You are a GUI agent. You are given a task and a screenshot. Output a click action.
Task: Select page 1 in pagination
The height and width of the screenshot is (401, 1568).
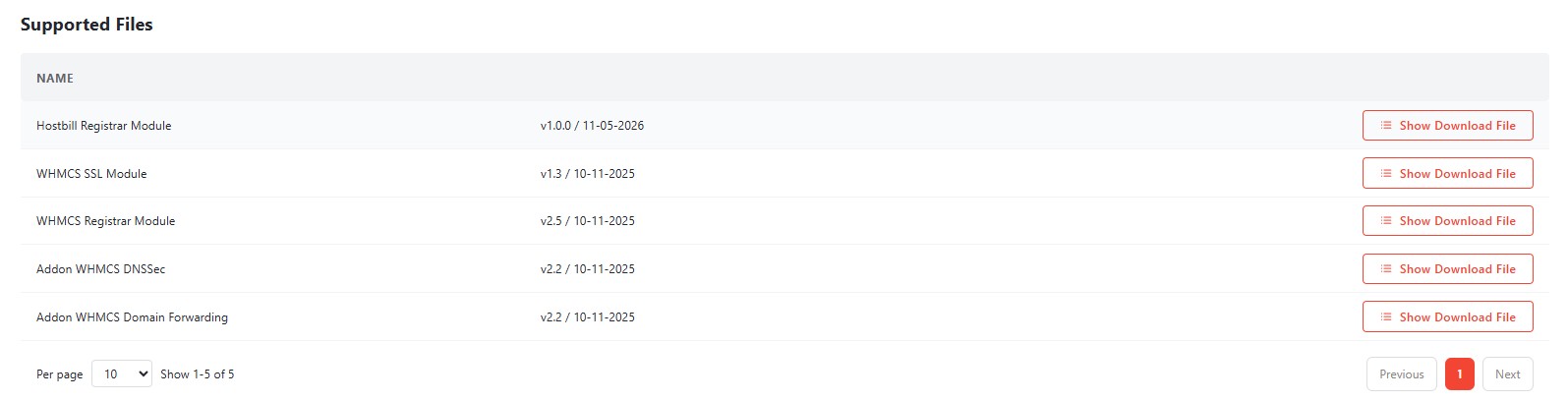(x=1460, y=374)
